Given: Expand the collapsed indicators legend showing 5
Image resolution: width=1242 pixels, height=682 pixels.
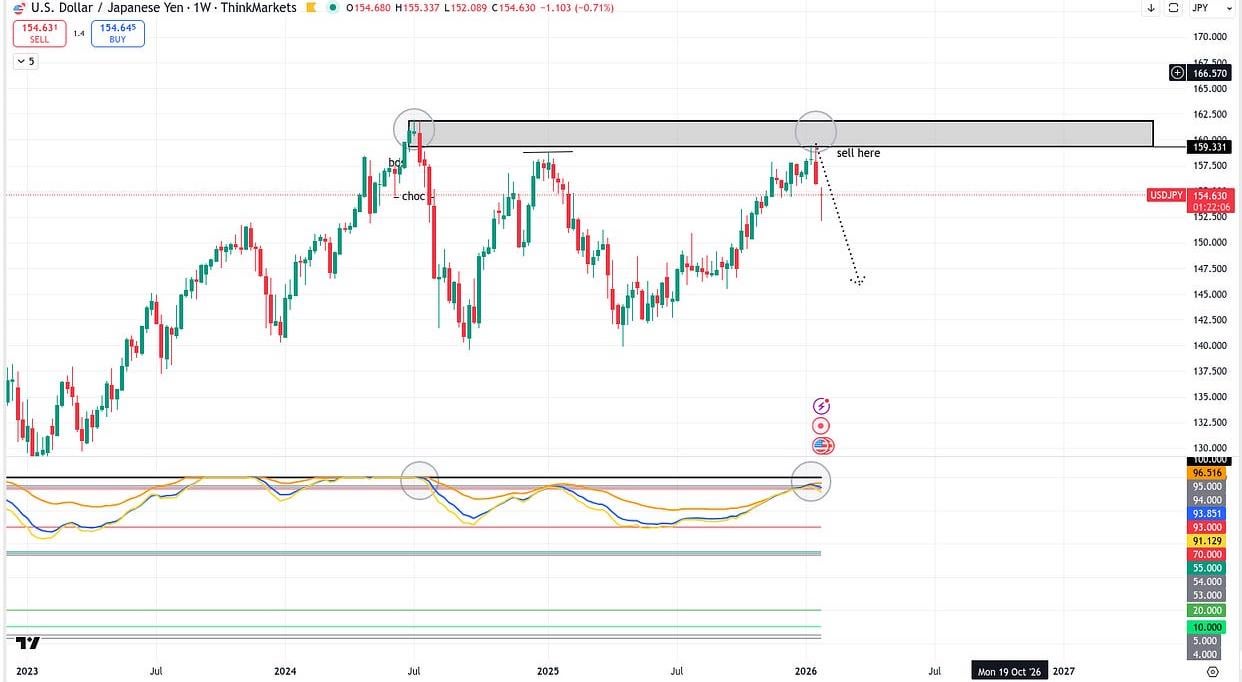Looking at the screenshot, I should [x=24, y=61].
